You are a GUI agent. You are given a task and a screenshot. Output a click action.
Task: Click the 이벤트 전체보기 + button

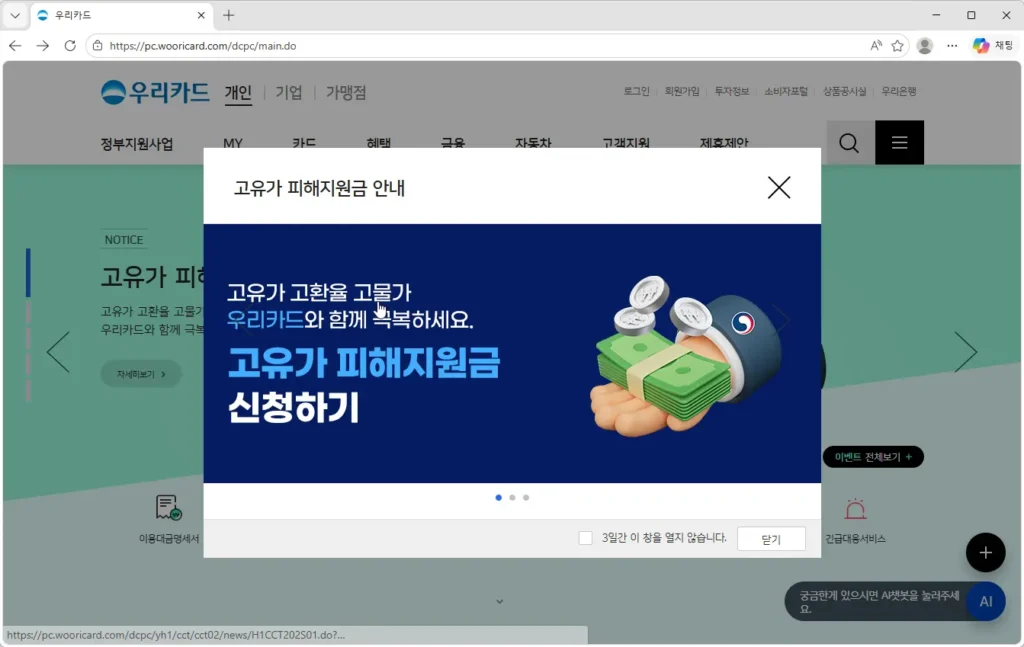pos(873,457)
